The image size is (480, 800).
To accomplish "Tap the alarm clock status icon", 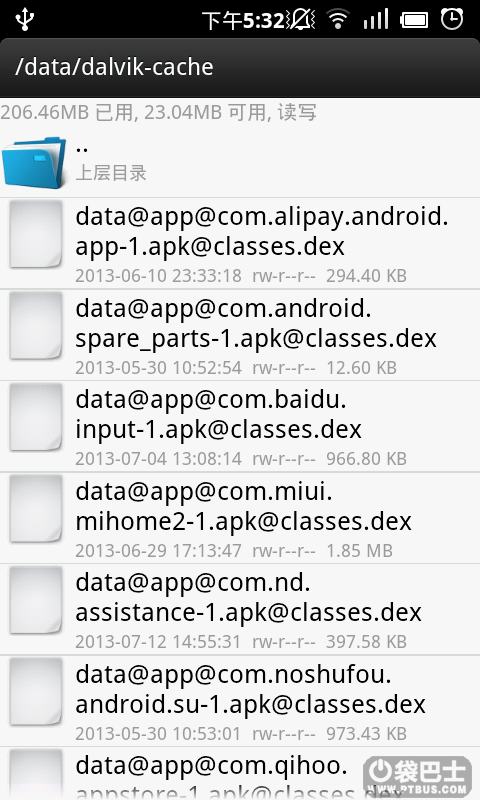I will coord(452,19).
